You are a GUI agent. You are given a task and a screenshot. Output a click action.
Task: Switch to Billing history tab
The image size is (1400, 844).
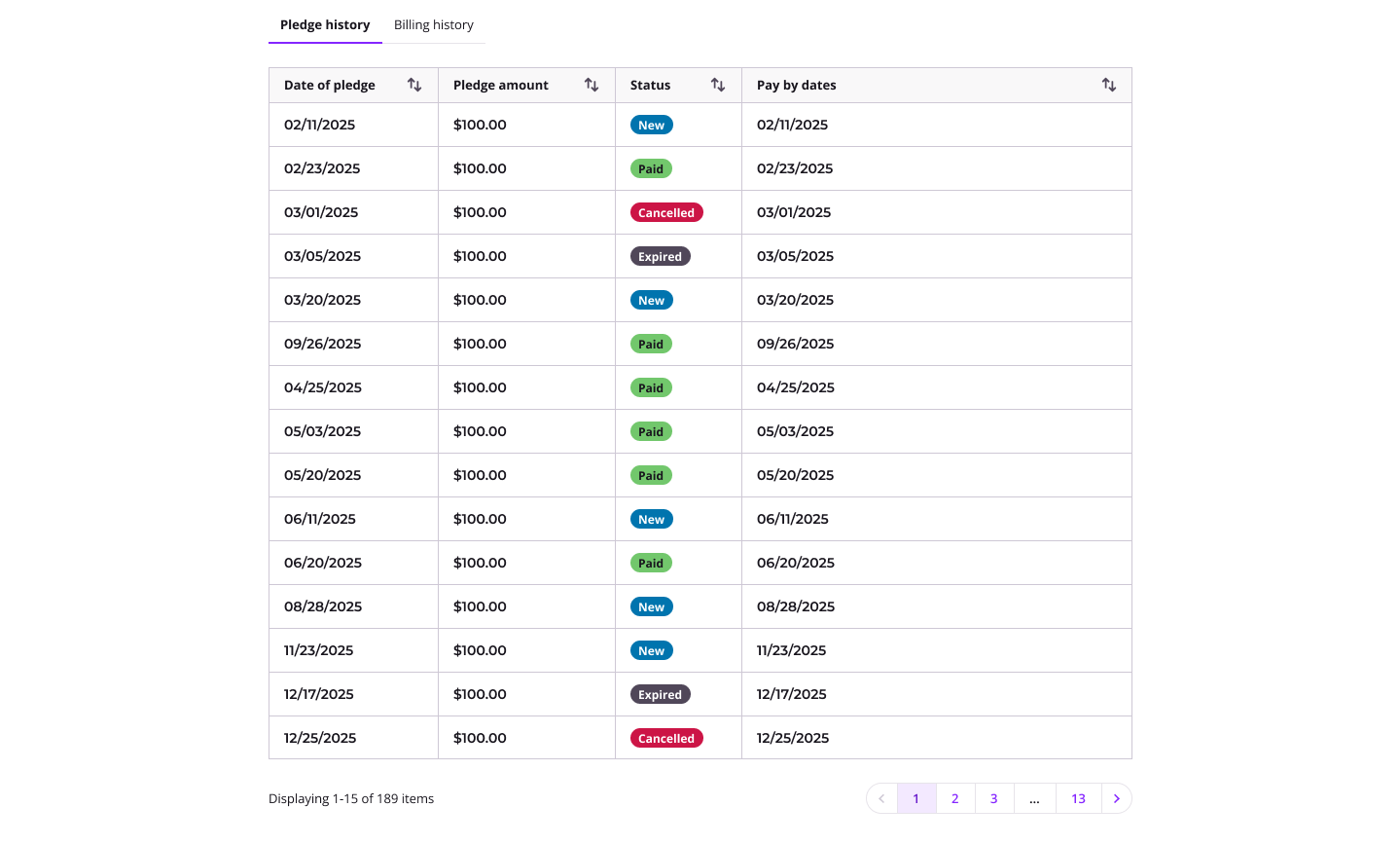[434, 25]
